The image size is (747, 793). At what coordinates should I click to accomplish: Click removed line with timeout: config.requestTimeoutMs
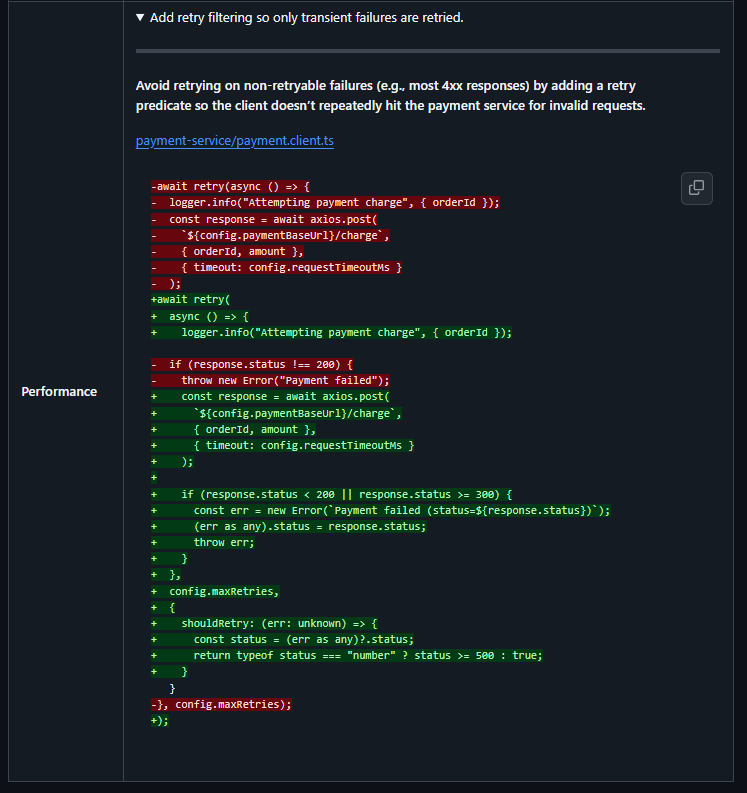[x=276, y=268]
